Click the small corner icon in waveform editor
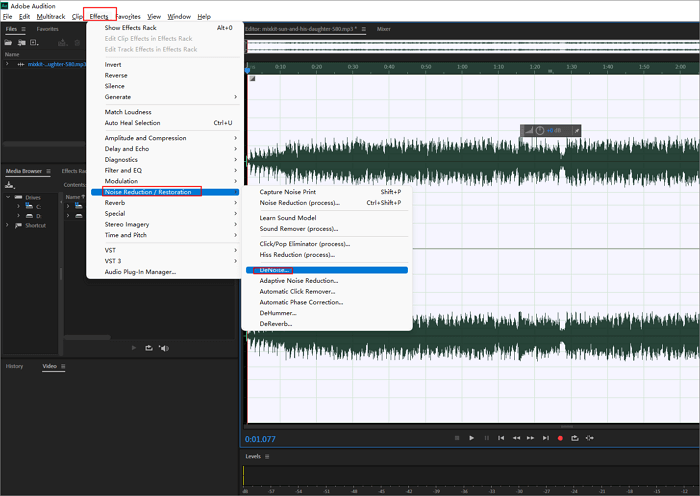Screen dimensions: 700x496 click(252, 79)
